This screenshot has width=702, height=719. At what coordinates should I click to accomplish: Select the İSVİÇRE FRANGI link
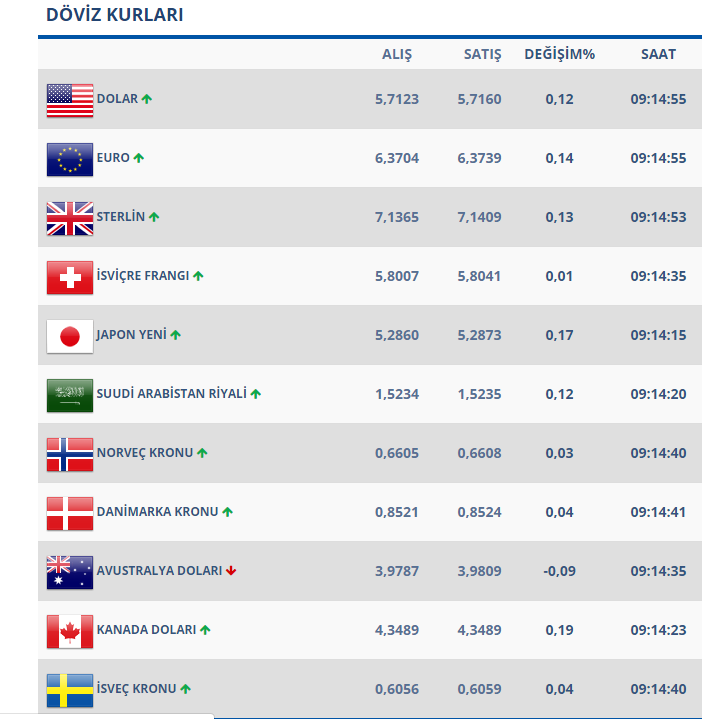(143, 276)
